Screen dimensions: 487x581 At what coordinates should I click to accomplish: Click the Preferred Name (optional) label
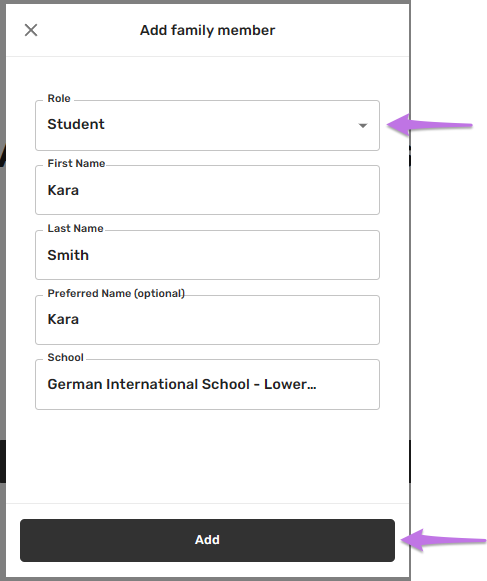(116, 293)
